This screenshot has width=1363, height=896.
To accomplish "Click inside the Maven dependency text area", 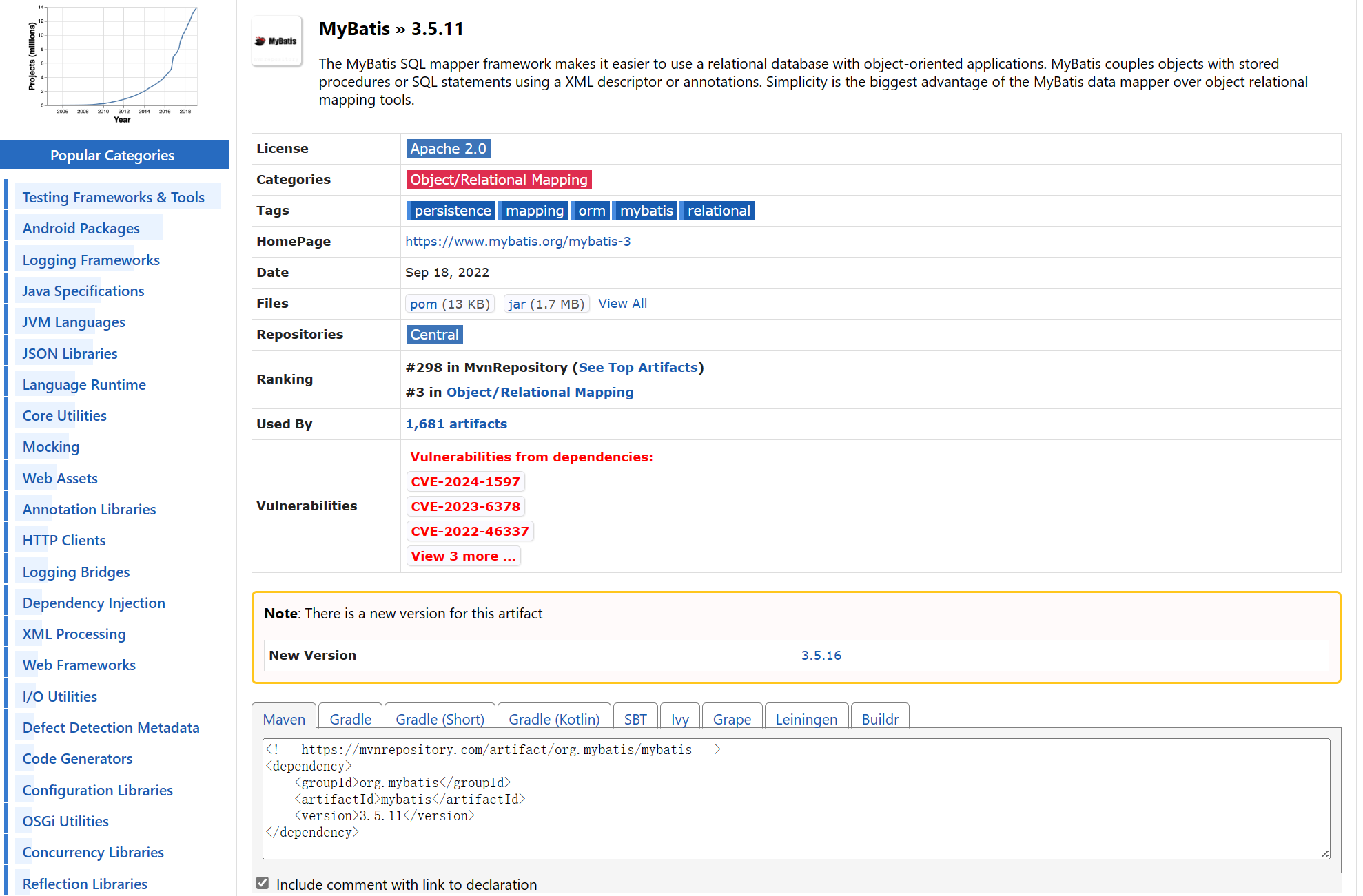I will pyautogui.click(x=796, y=799).
